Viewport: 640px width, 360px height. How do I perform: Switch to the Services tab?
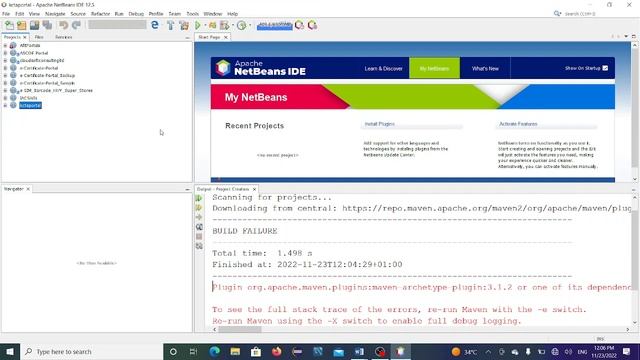coord(63,37)
